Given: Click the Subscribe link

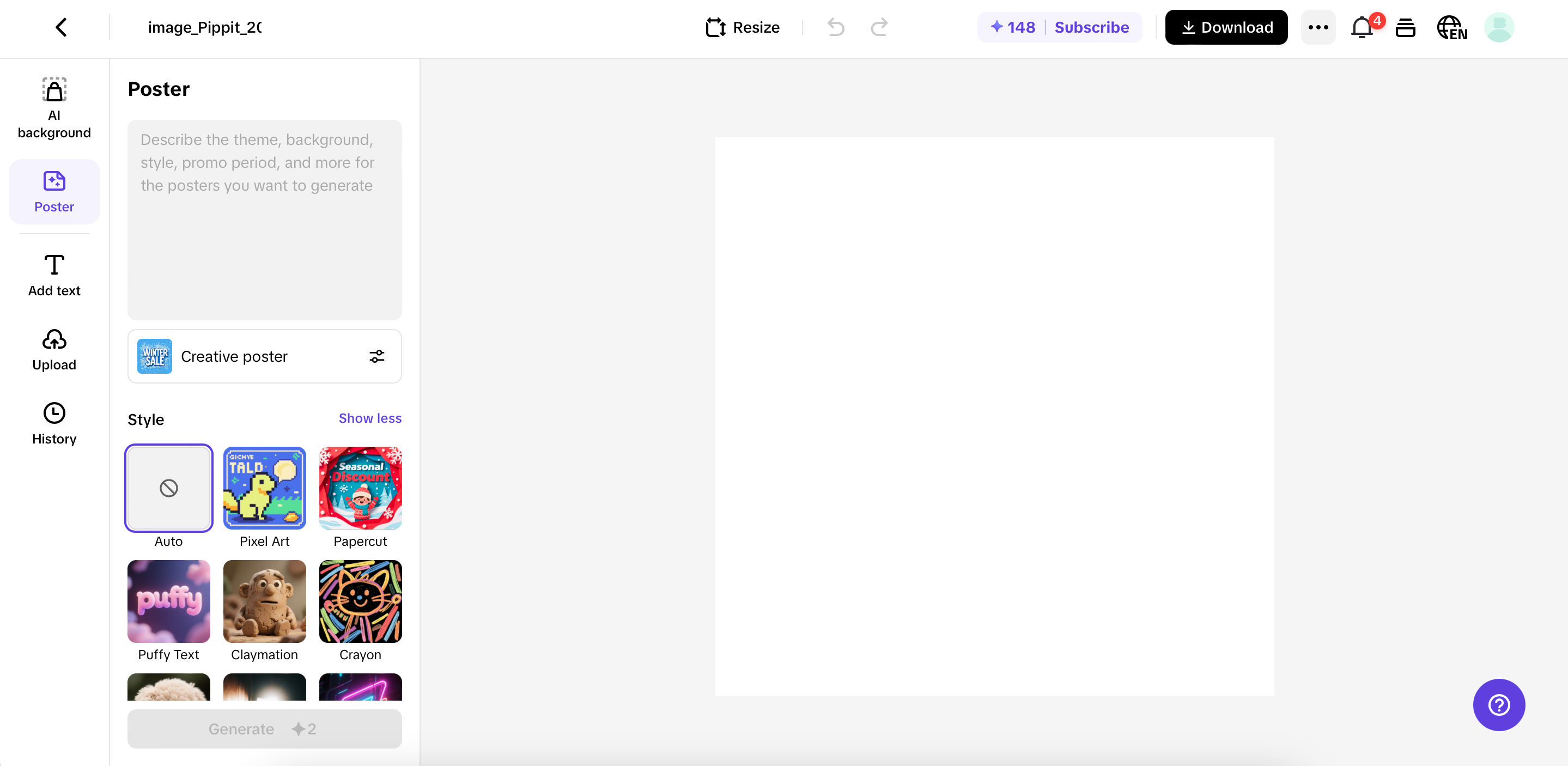Looking at the screenshot, I should pos(1092,27).
